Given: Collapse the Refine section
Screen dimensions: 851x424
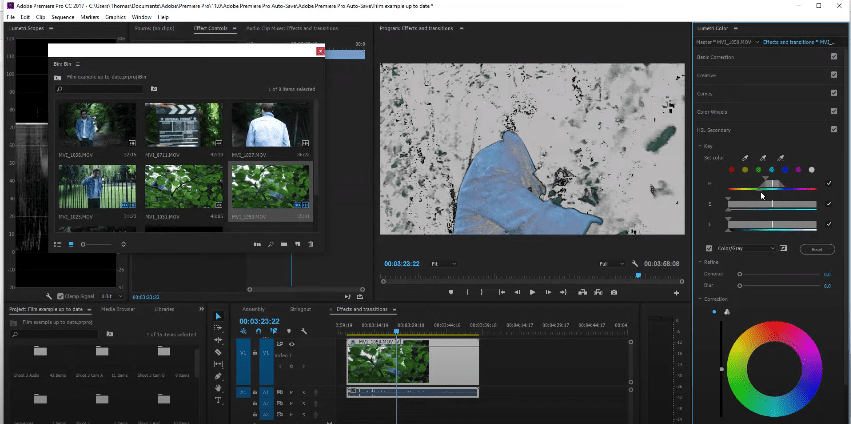Looking at the screenshot, I should pyautogui.click(x=700, y=262).
